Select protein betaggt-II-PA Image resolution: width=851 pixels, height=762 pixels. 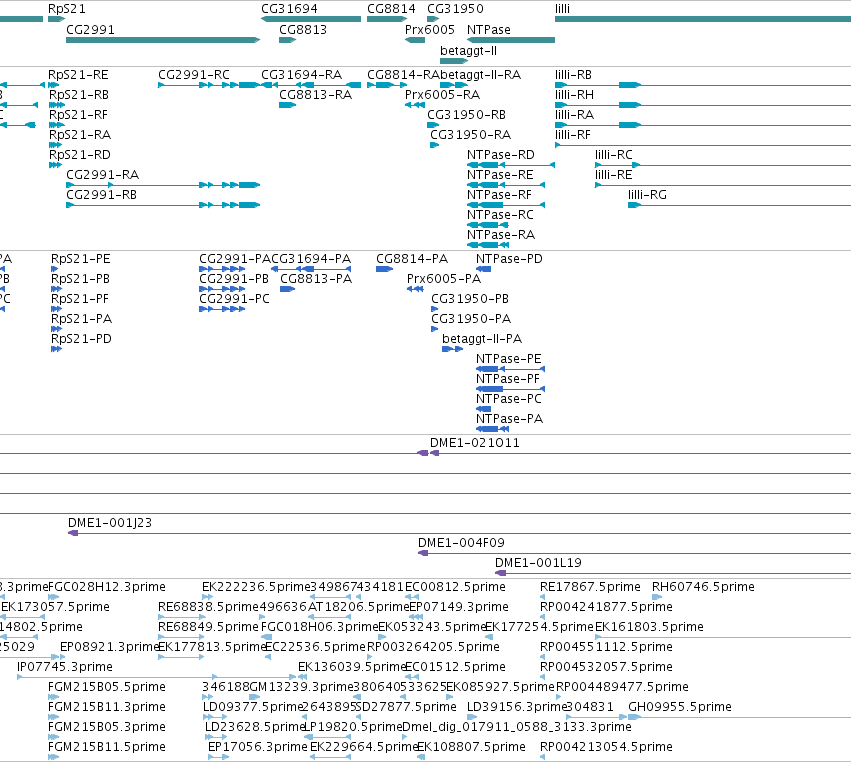coord(453,349)
